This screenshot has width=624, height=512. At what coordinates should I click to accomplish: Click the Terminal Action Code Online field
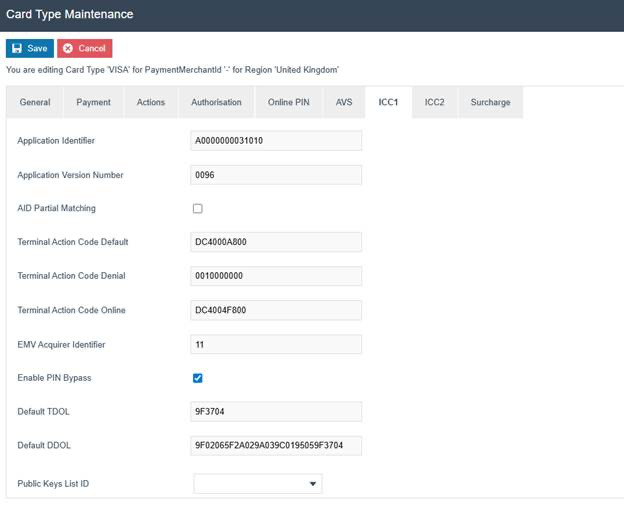(x=275, y=310)
